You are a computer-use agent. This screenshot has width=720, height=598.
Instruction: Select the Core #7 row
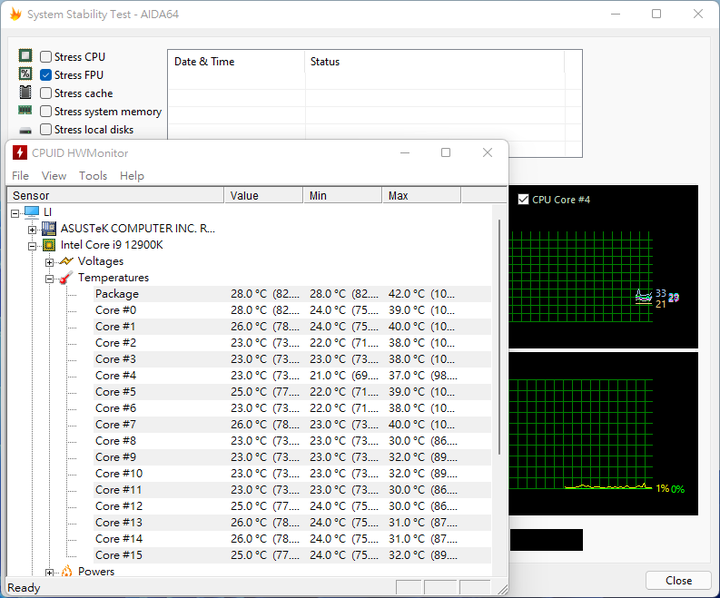292,424
